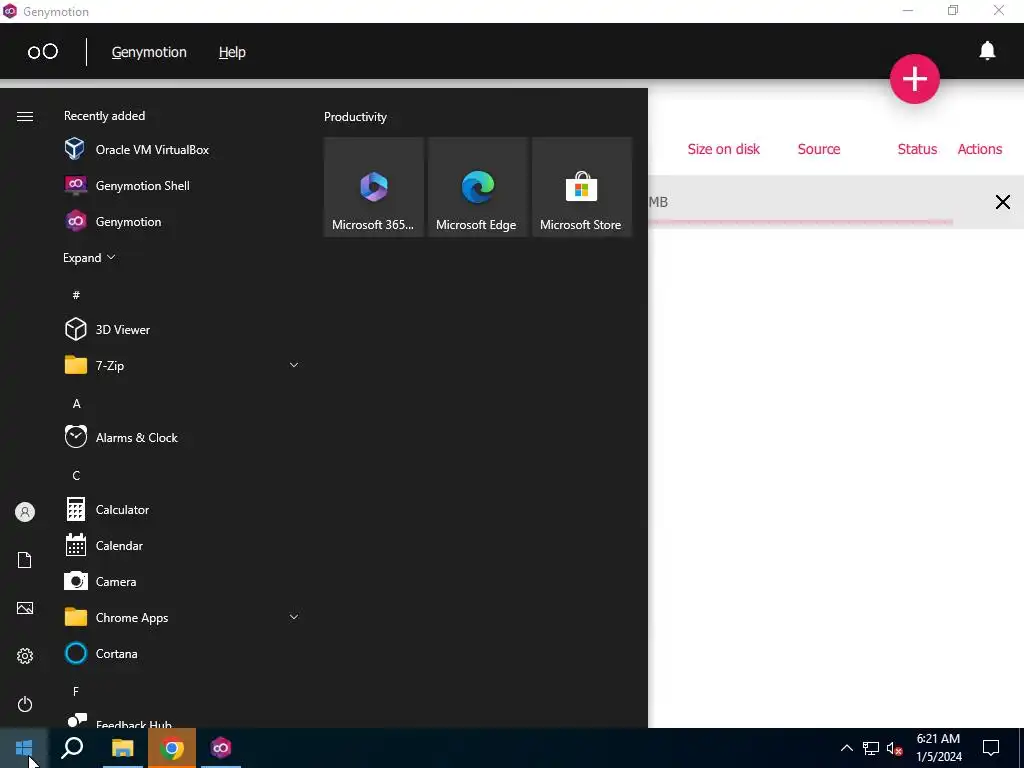This screenshot has height=768, width=1024.
Task: Click the Genymotion logo in header
Action: (43, 52)
